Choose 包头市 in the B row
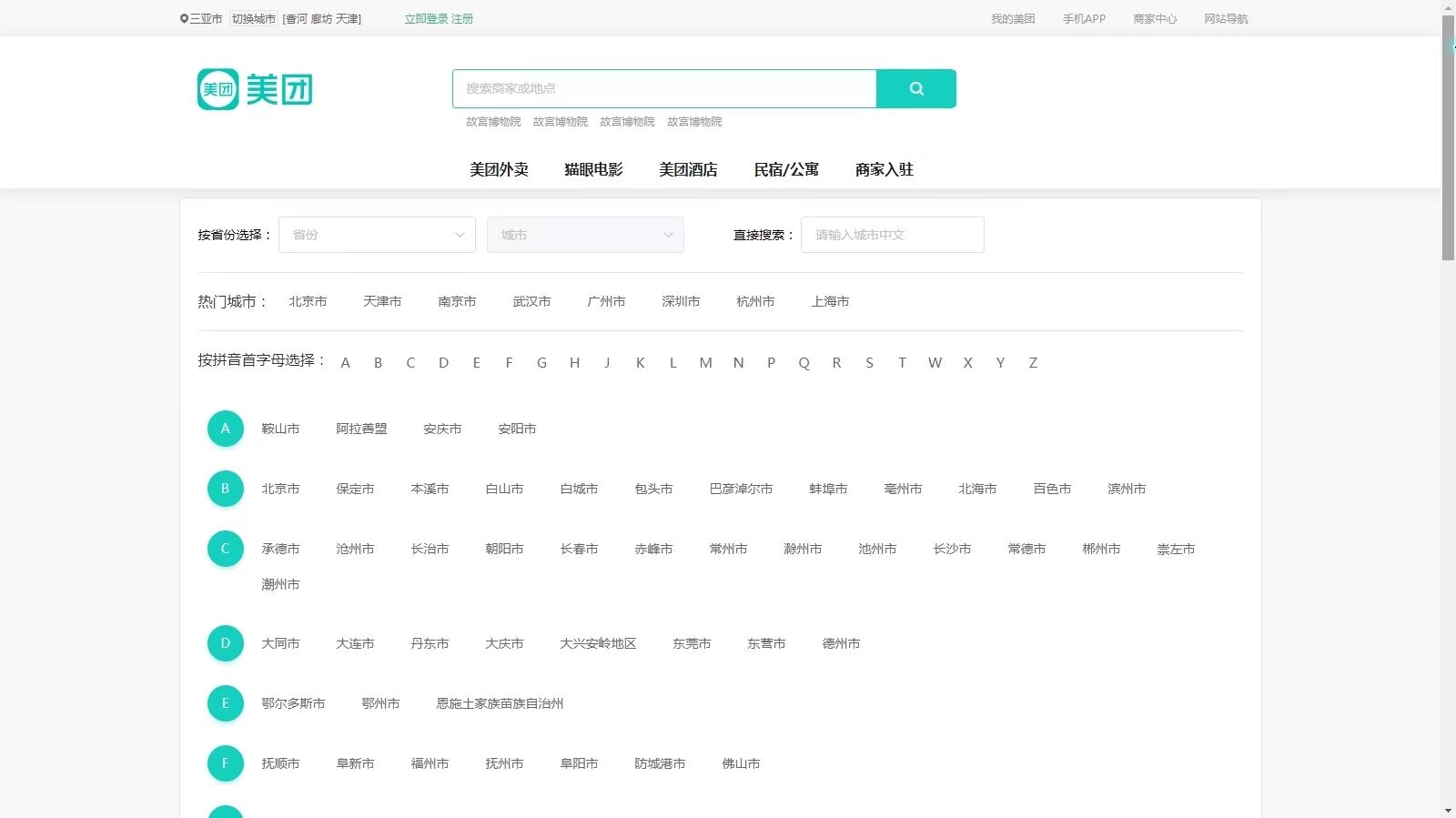 click(653, 489)
